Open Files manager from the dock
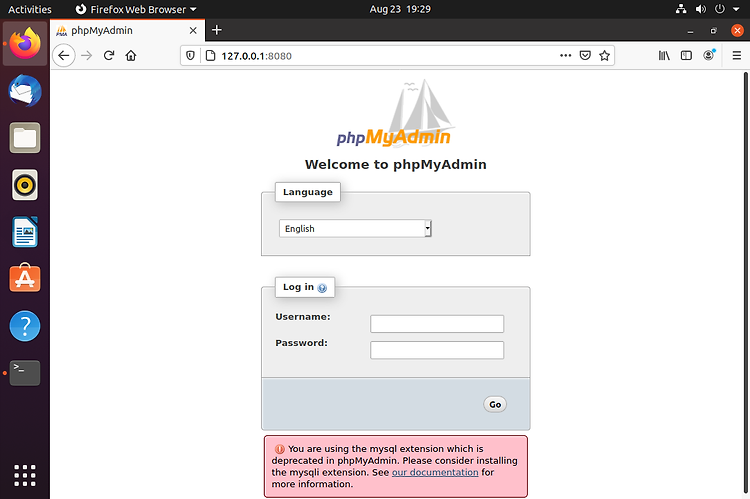750x499 pixels. point(25,138)
